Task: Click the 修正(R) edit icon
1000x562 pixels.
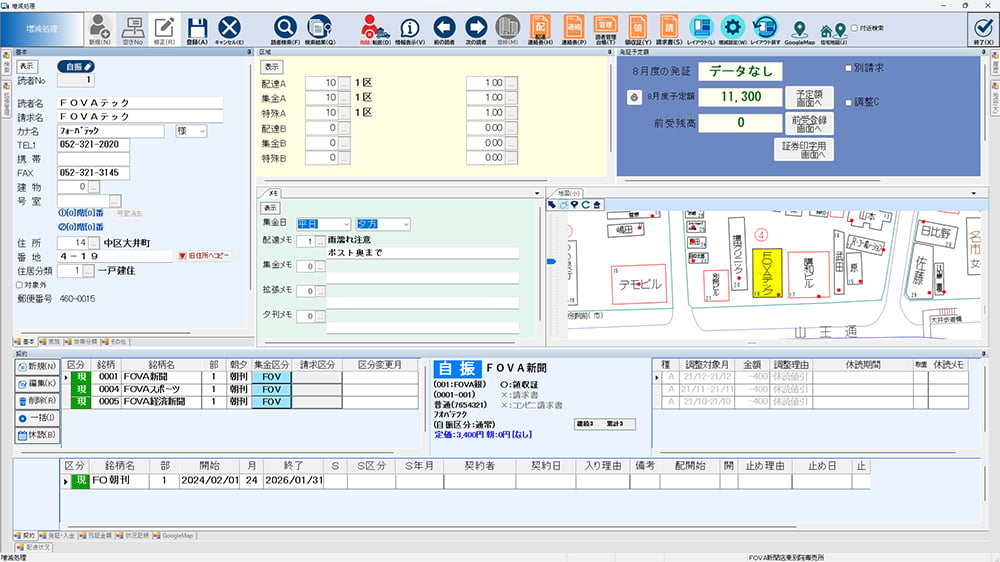Action: click(x=165, y=29)
